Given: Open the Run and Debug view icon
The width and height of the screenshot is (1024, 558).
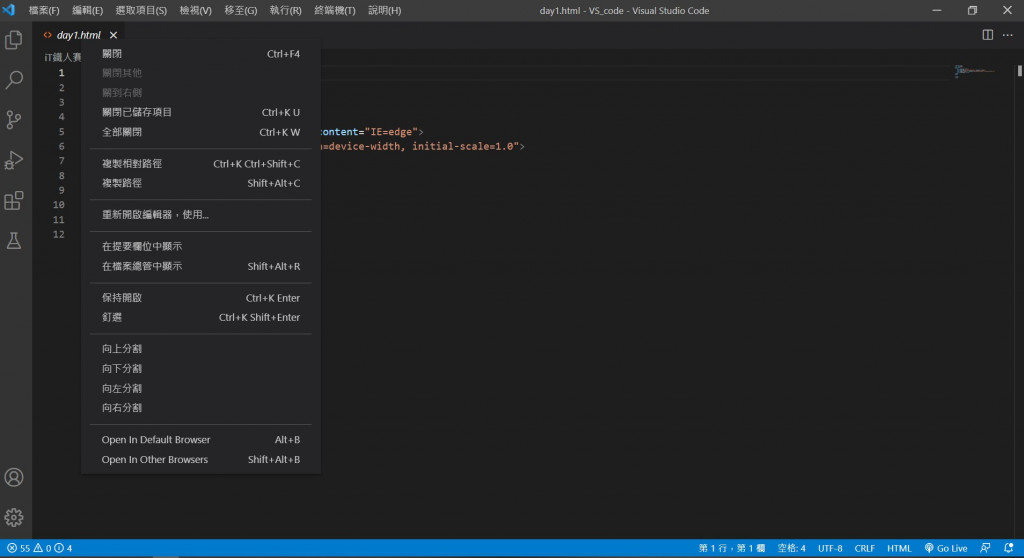Looking at the screenshot, I should point(14,160).
